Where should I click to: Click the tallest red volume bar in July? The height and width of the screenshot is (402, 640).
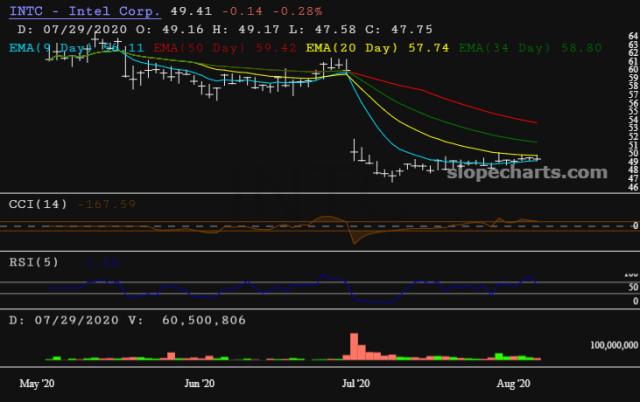352,346
